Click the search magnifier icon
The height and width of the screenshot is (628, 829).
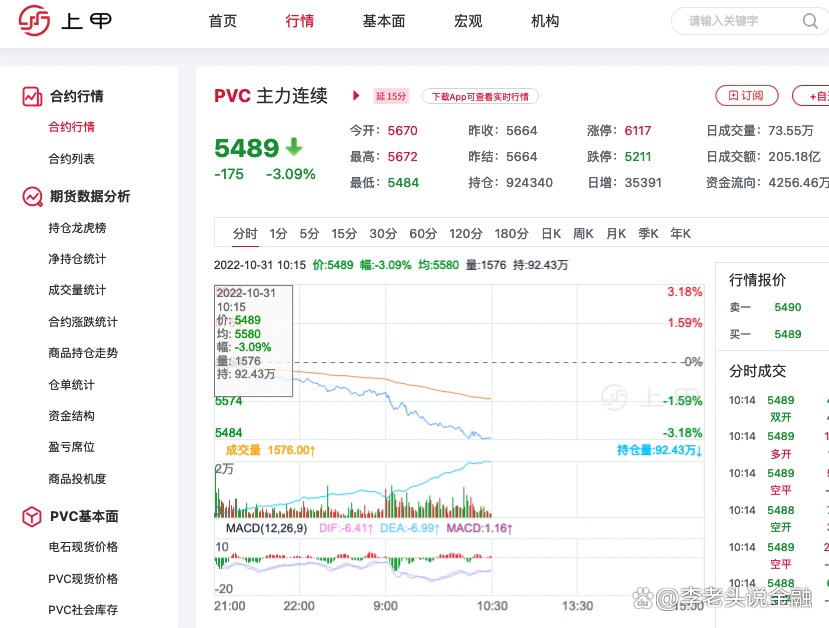tap(809, 21)
